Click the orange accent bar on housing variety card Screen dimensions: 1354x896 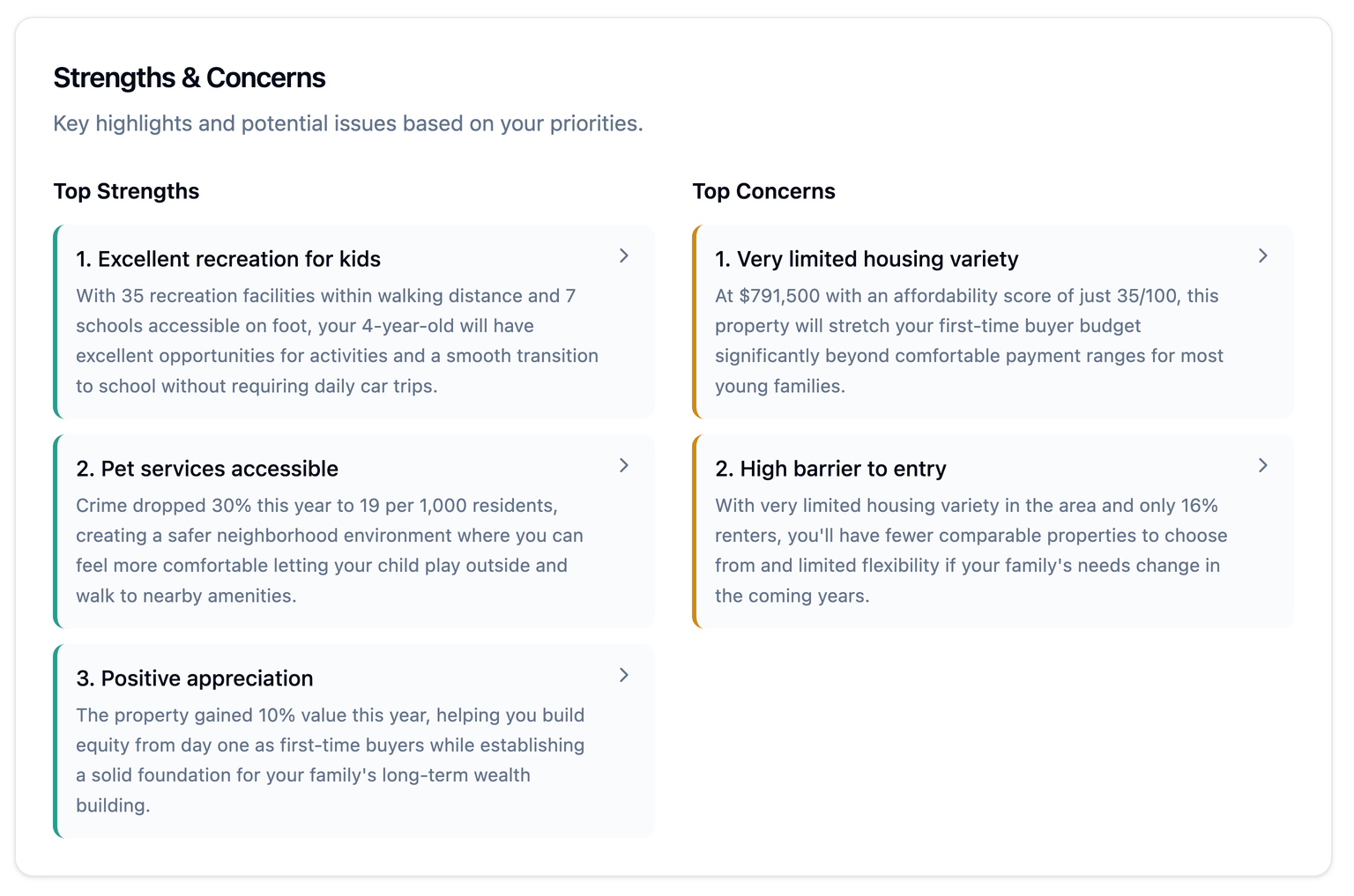695,322
